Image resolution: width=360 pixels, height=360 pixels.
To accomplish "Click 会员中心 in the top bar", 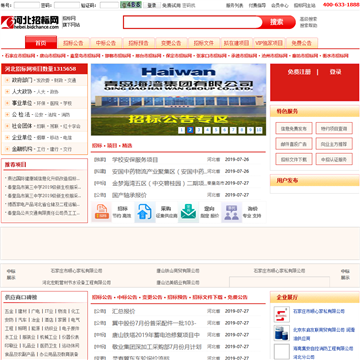I will click(x=280, y=5).
